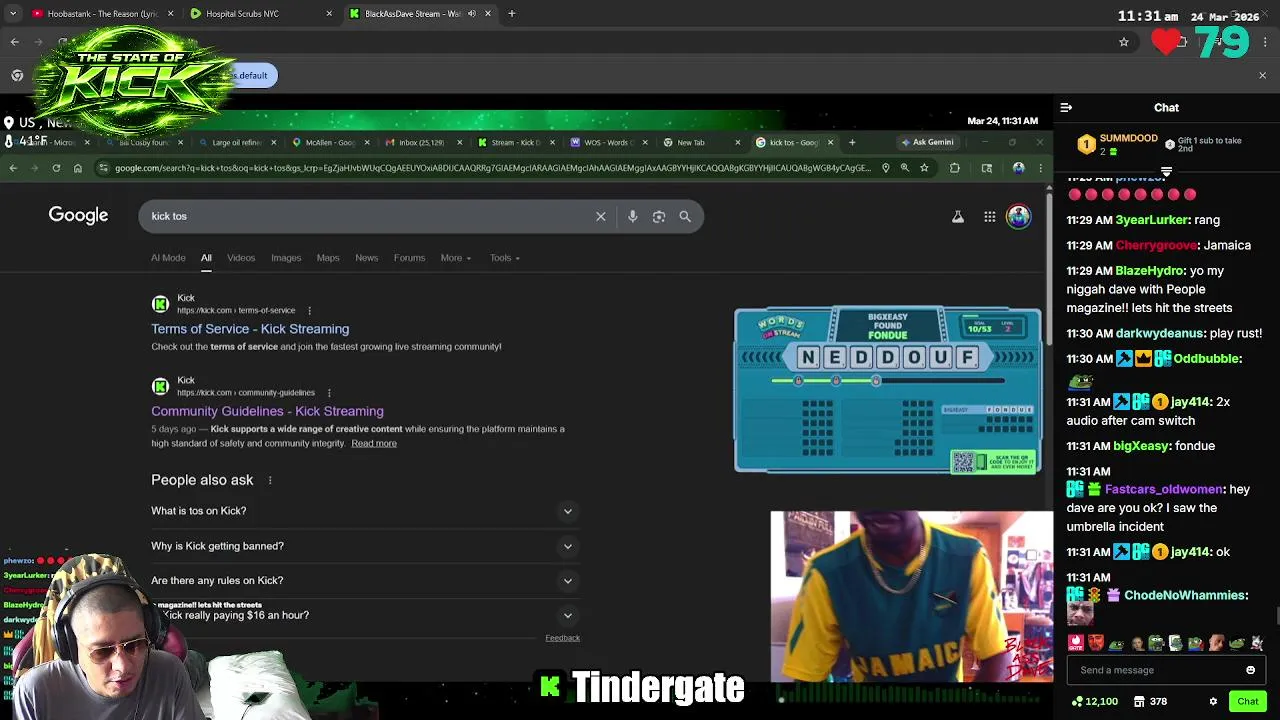Switch to Maps search tab
This screenshot has width=1280, height=720.
click(328, 258)
